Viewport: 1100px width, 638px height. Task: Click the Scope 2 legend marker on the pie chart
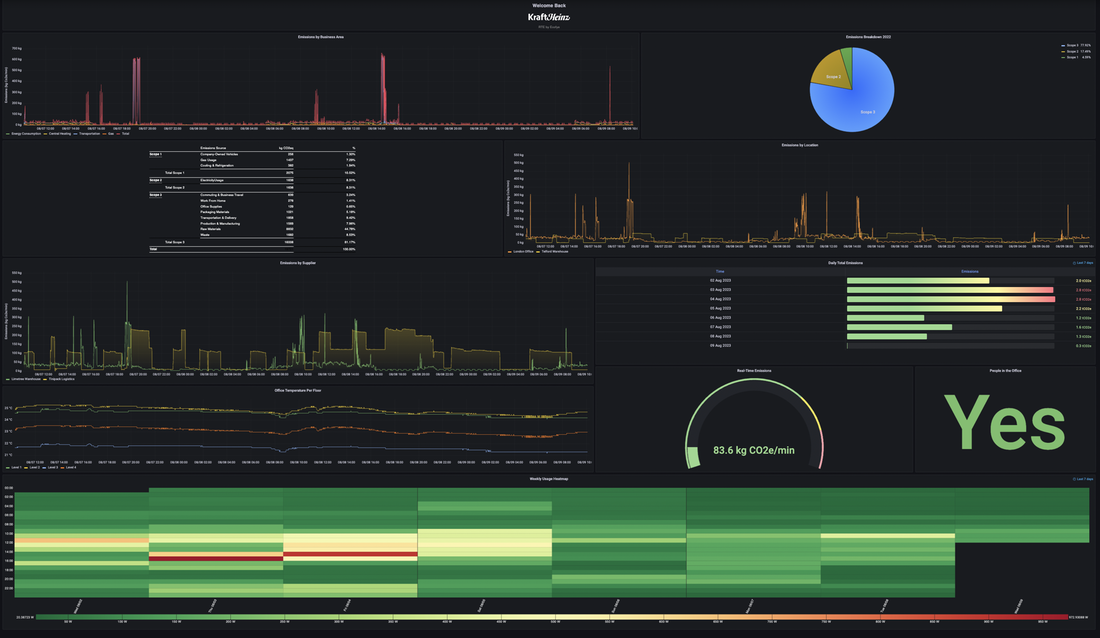1063,51
